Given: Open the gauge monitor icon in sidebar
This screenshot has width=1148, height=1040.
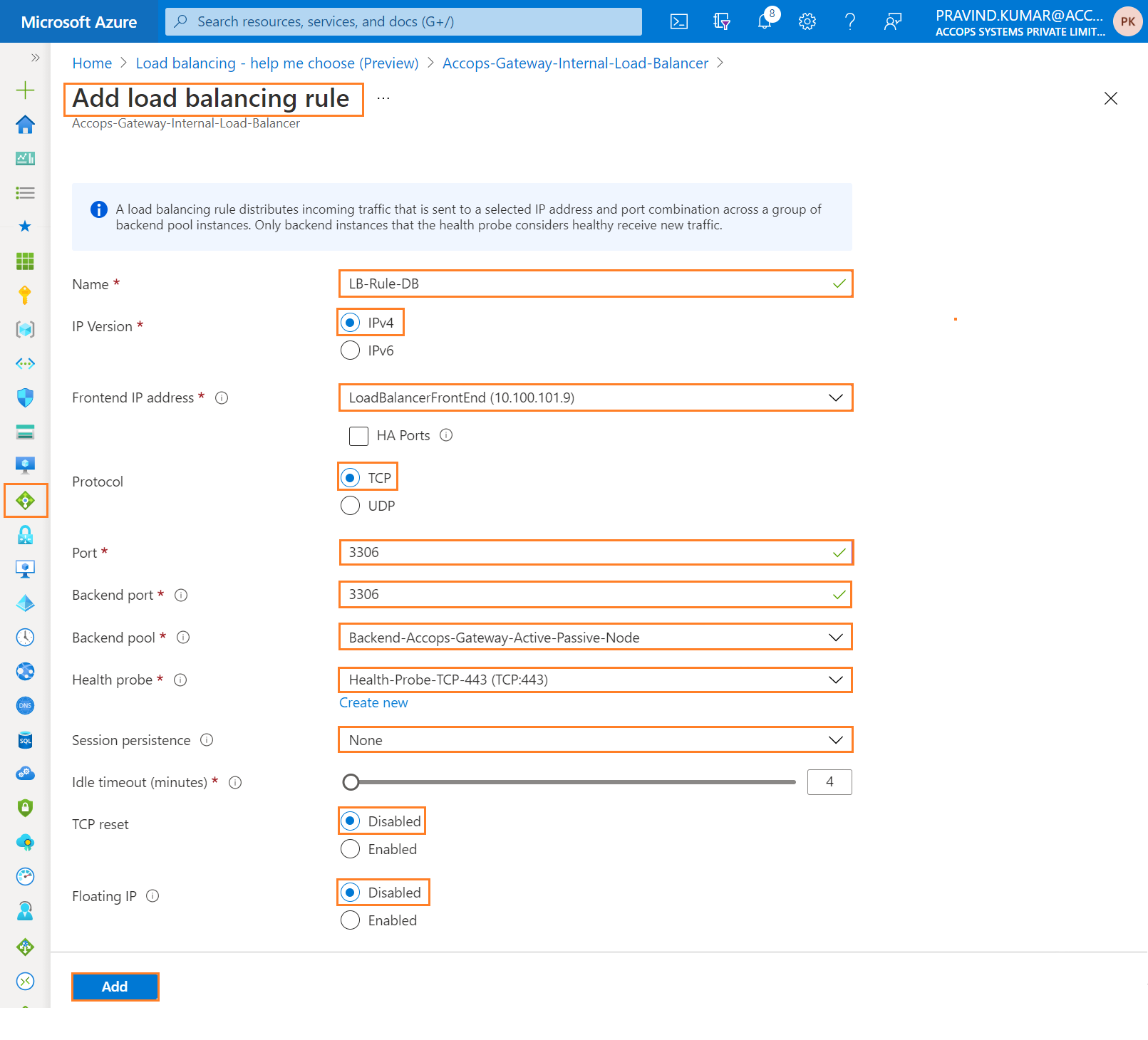Looking at the screenshot, I should [x=25, y=876].
